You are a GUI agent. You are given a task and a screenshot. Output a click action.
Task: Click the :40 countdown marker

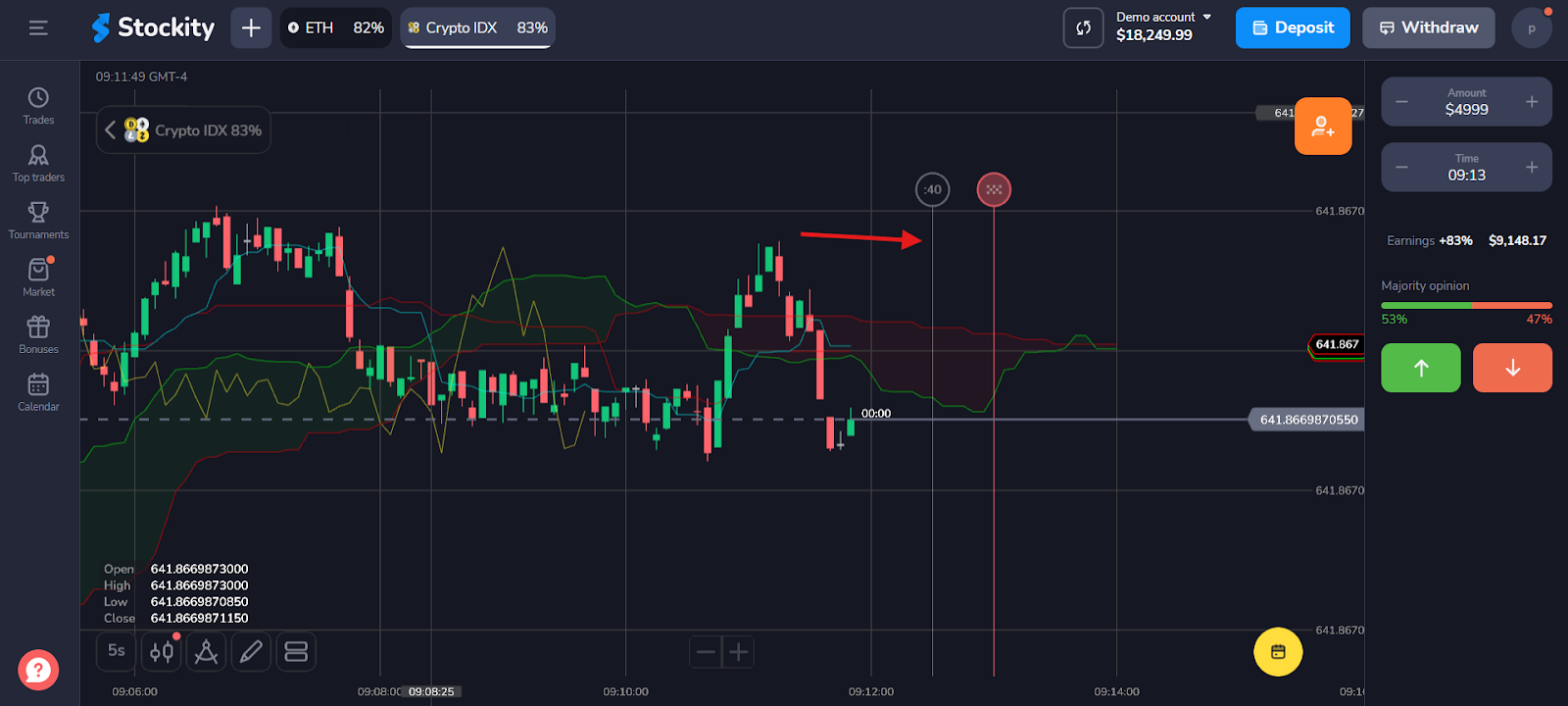932,189
